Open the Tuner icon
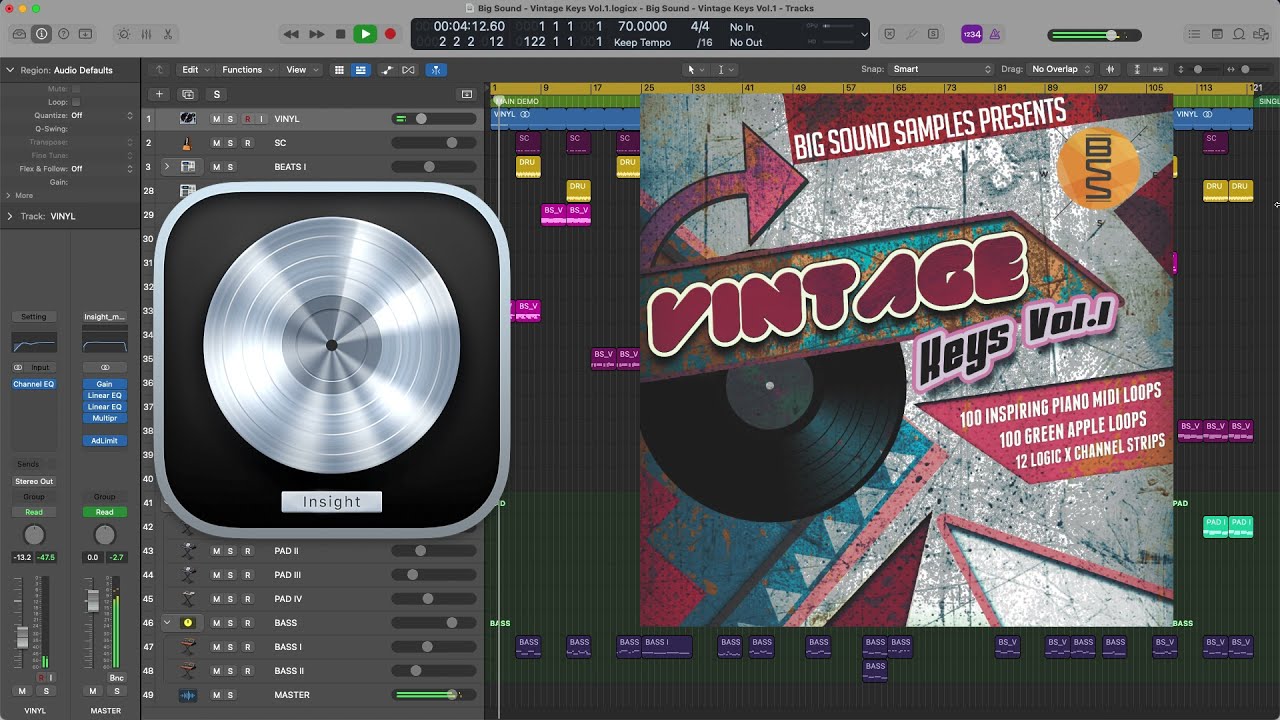The width and height of the screenshot is (1280, 720). tap(911, 34)
